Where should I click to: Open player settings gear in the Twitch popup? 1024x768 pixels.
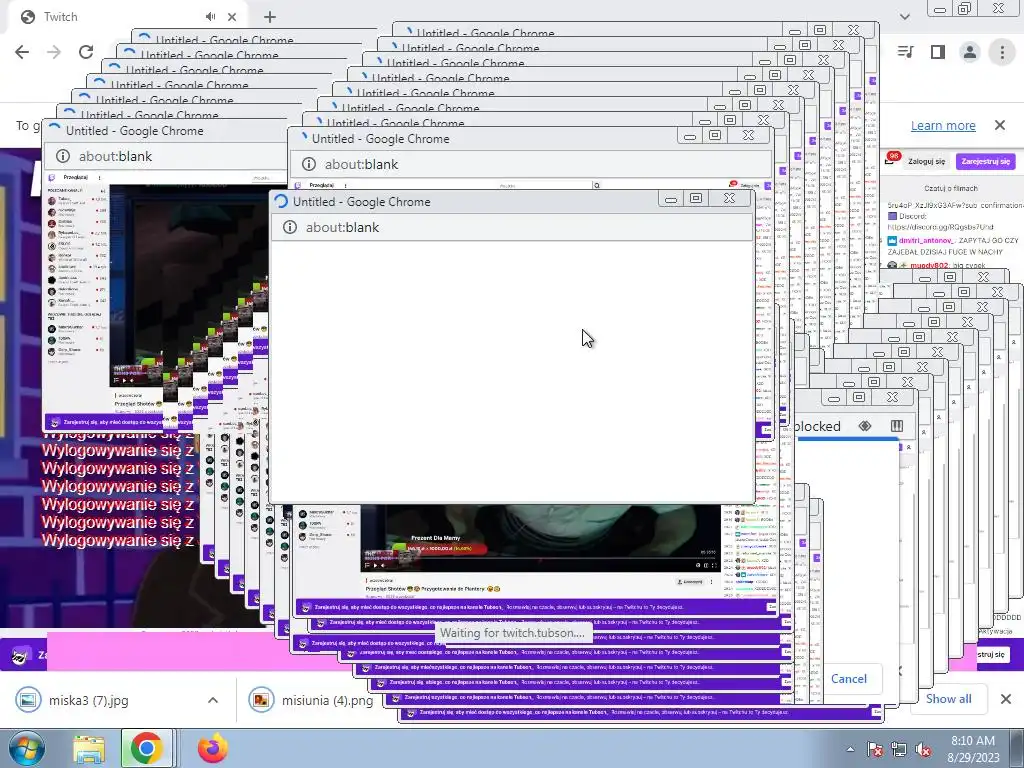click(x=697, y=566)
